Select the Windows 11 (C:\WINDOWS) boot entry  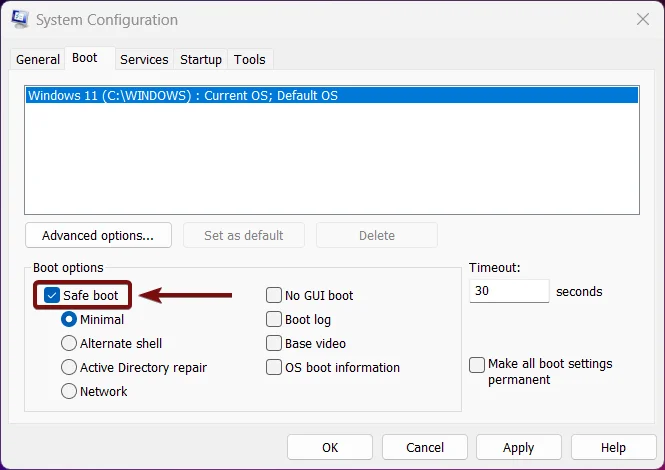point(332,95)
